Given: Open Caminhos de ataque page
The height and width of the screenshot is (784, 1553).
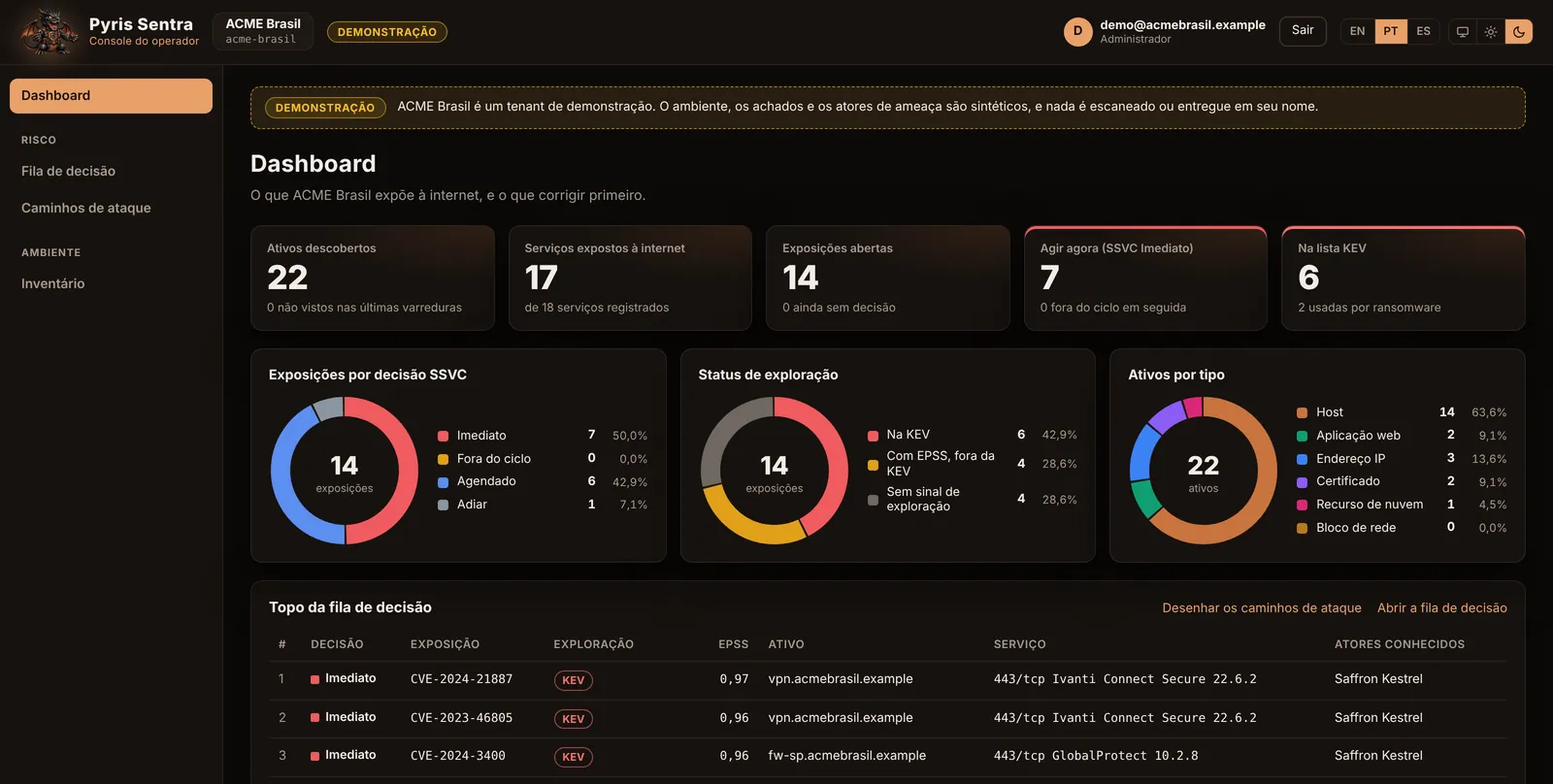Looking at the screenshot, I should 111,209.
